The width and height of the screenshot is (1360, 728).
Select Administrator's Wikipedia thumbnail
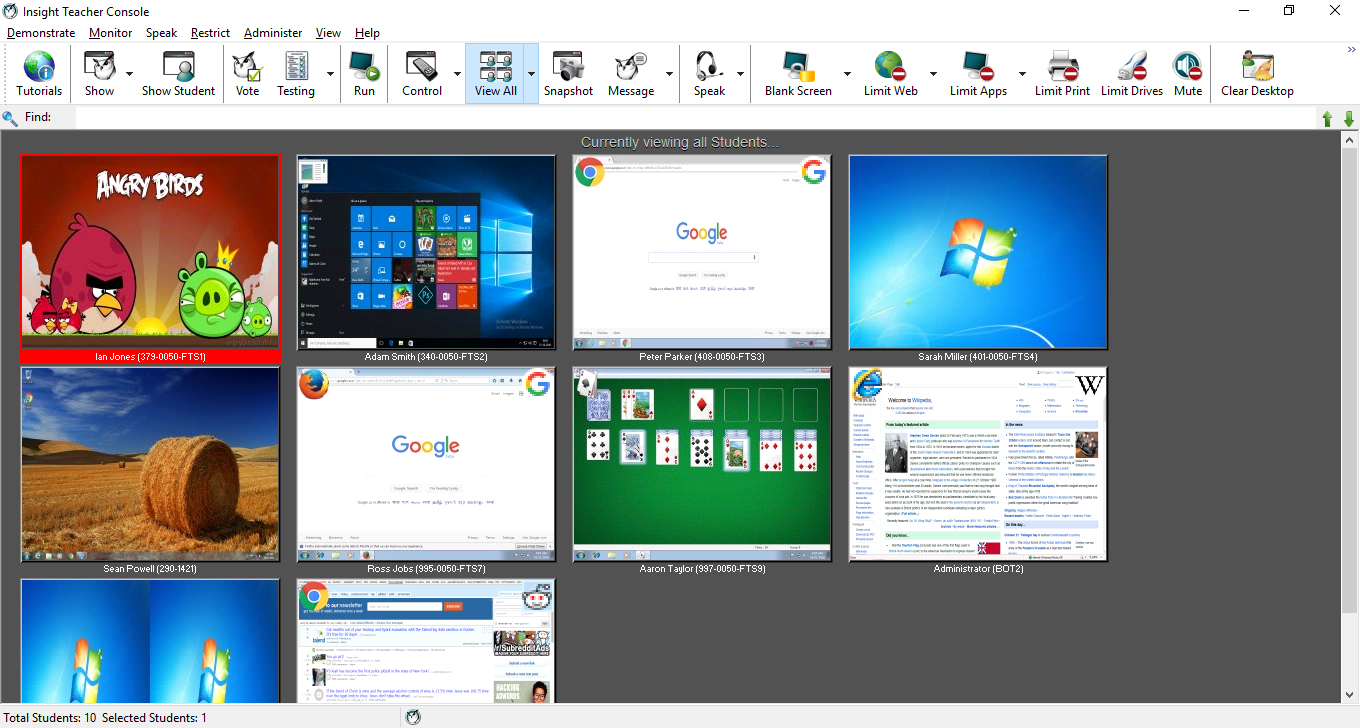[978, 464]
